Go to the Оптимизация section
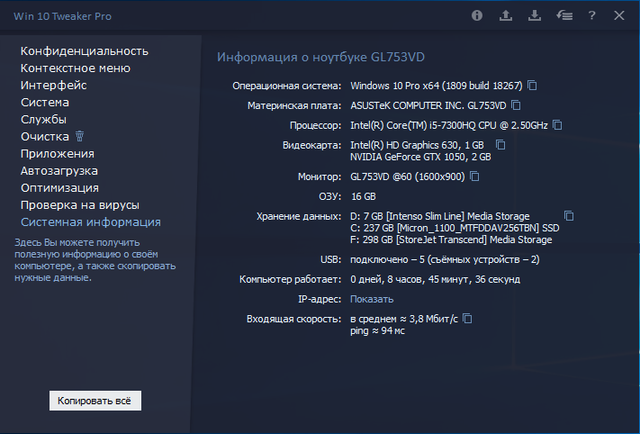Viewport: 640px width, 434px height. coord(60,188)
